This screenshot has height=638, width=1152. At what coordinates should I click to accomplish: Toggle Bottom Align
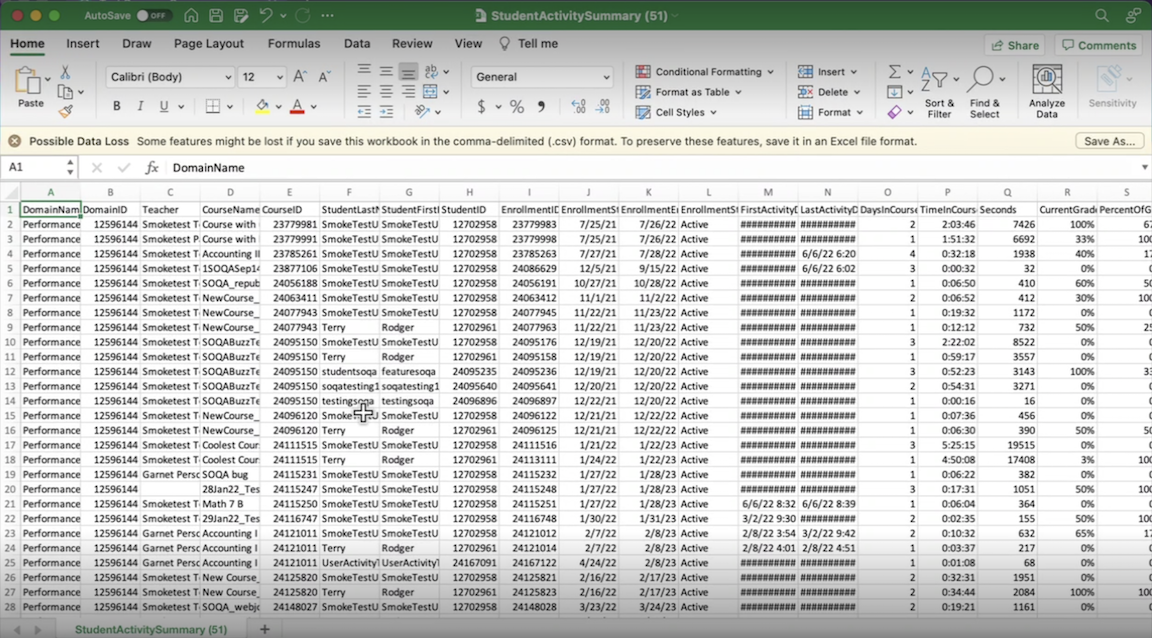408,71
